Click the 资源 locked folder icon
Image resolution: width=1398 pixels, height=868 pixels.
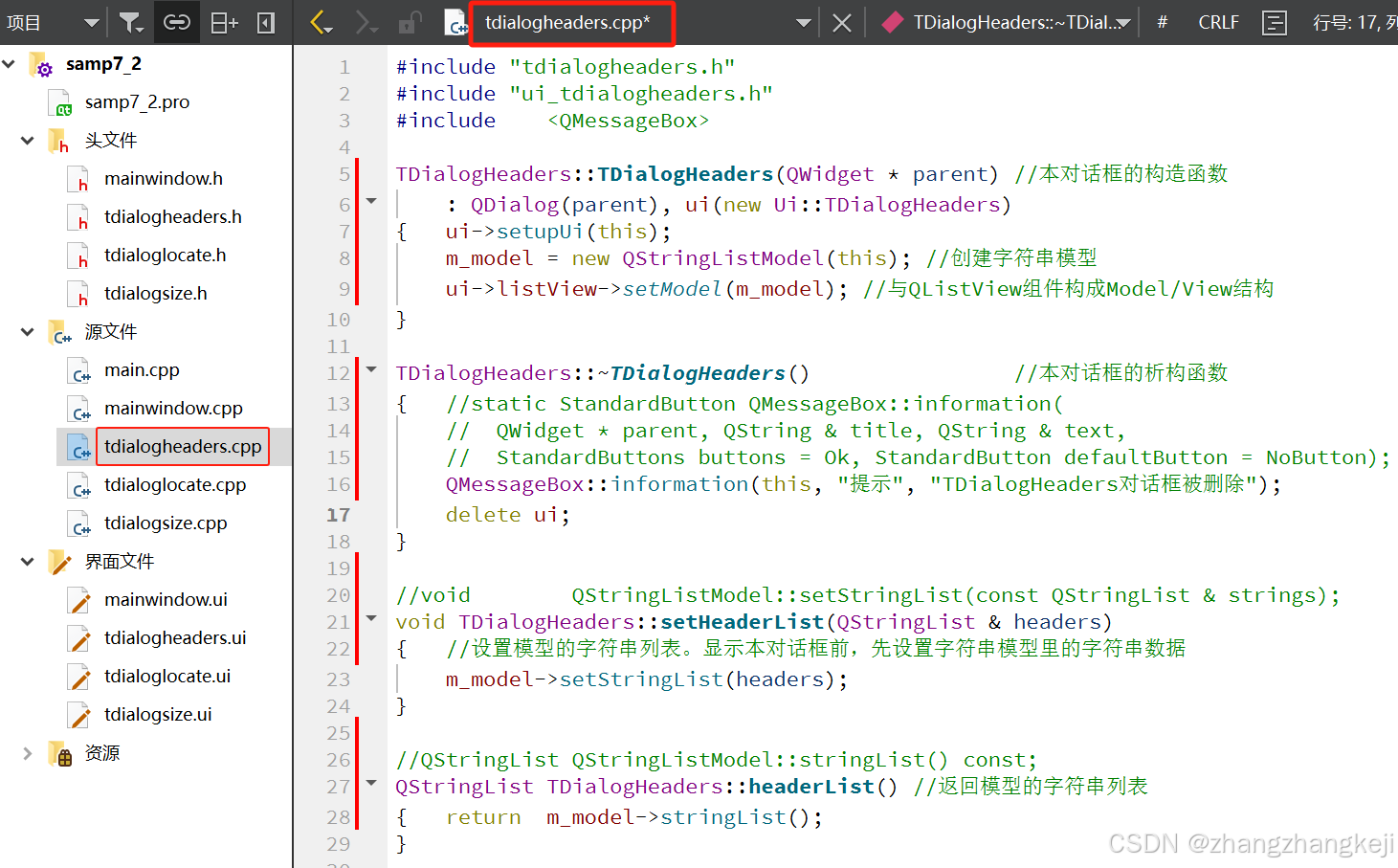coord(60,754)
